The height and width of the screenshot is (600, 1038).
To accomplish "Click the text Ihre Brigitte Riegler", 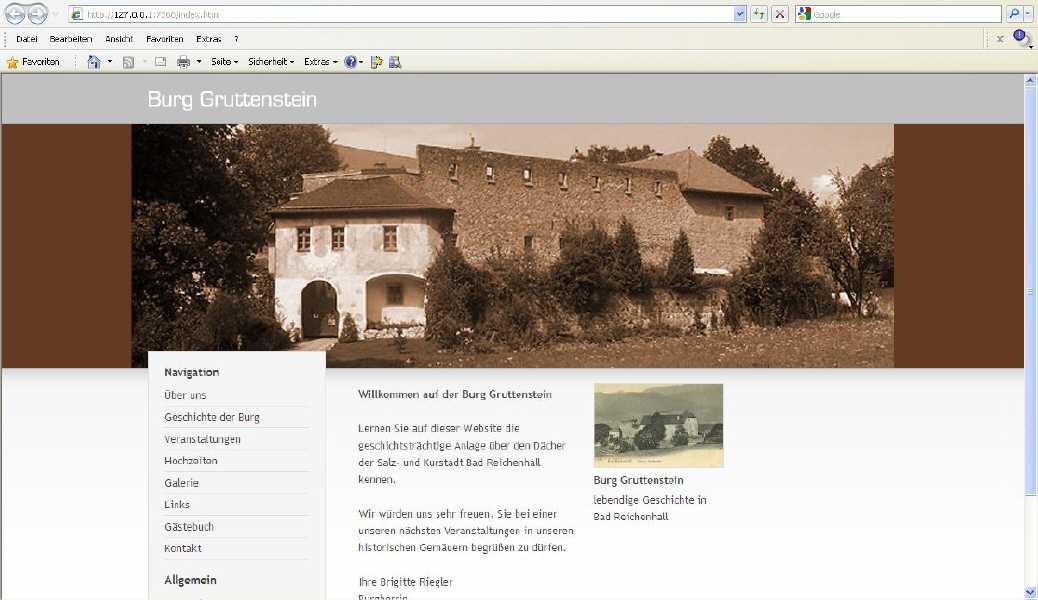I will click(x=405, y=582).
